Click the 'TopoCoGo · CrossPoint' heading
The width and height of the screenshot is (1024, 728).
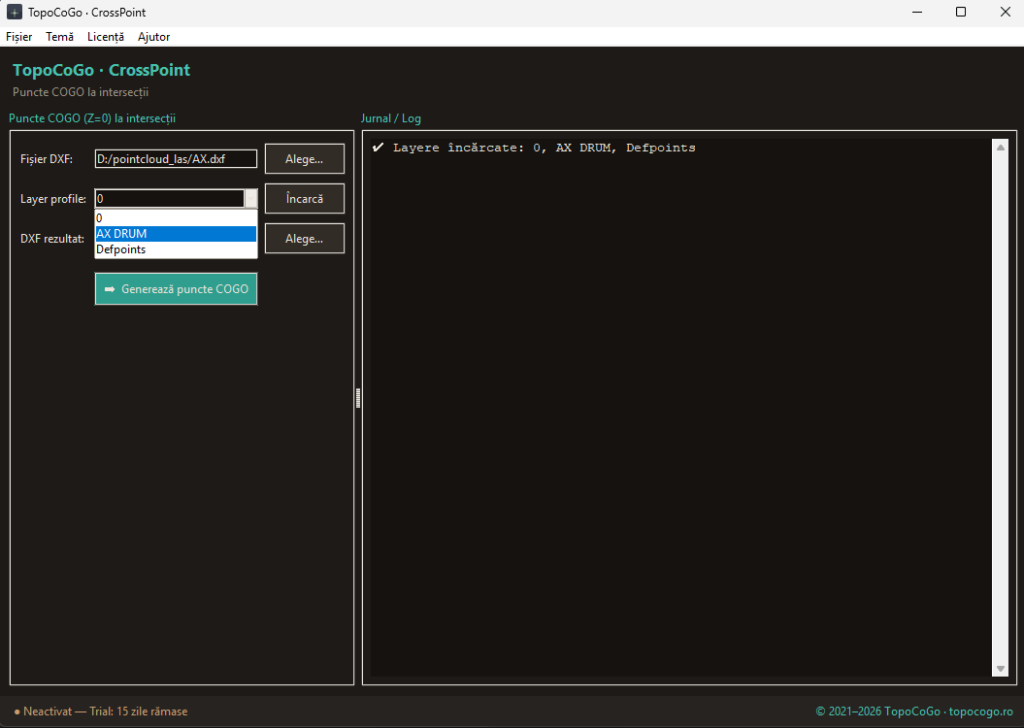[x=101, y=70]
